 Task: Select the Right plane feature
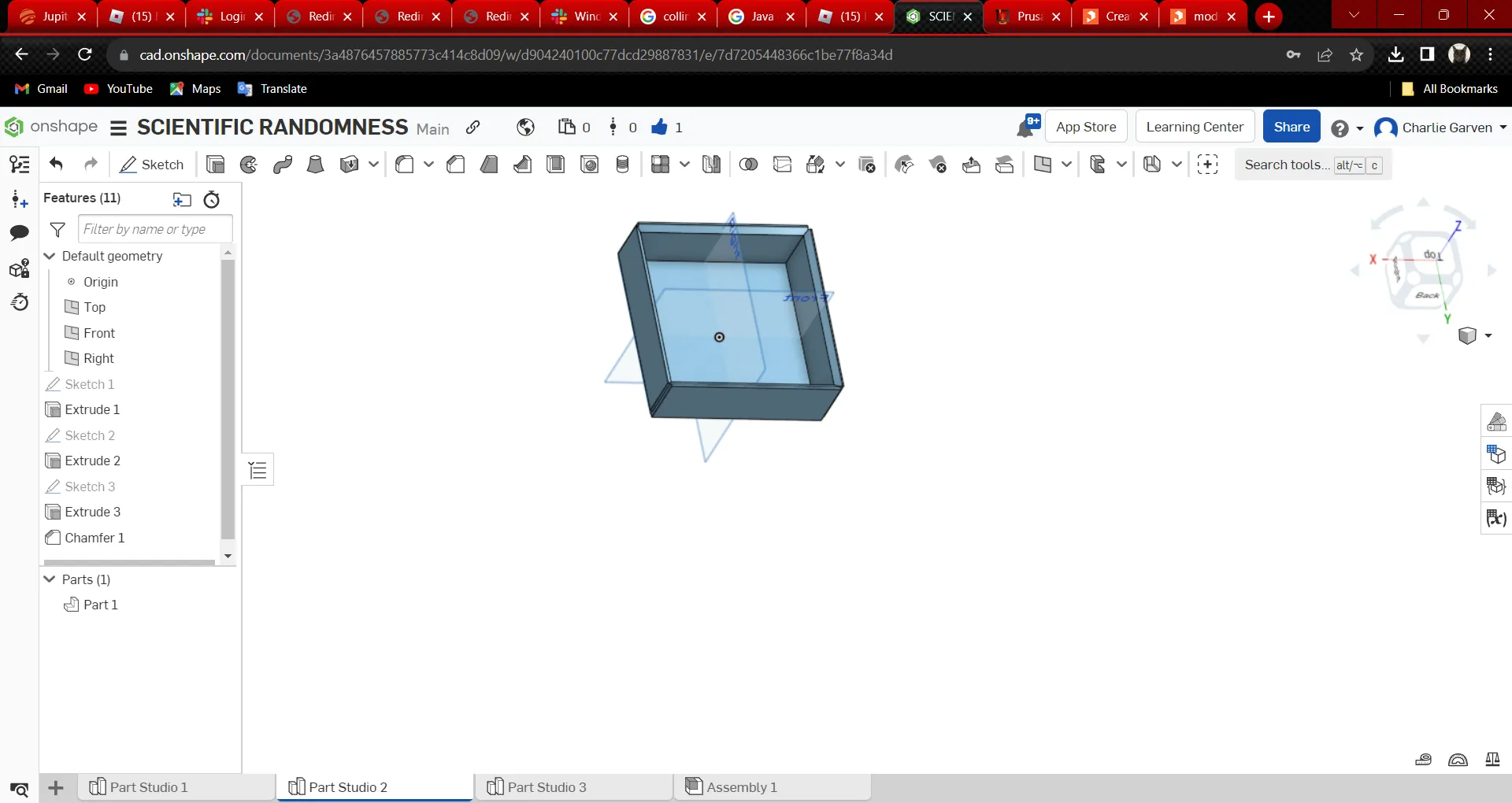point(98,358)
